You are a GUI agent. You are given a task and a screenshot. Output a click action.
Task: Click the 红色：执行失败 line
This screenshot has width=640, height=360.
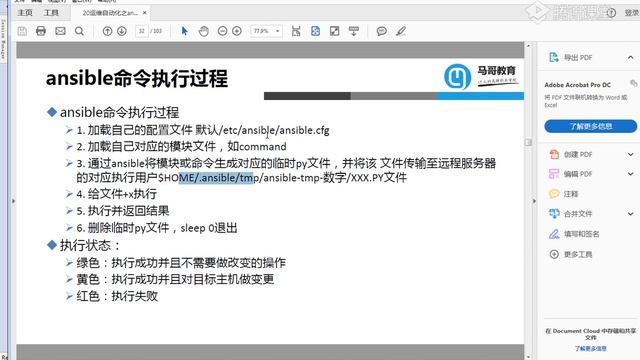click(117, 296)
